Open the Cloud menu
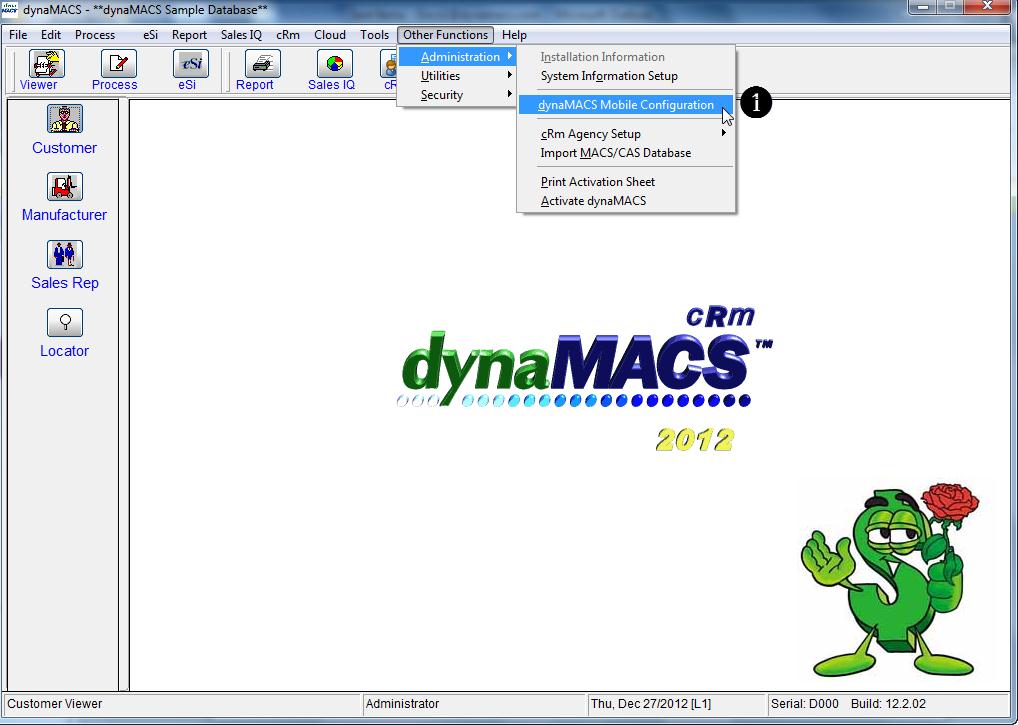Image resolution: width=1018 pixels, height=725 pixels. [330, 35]
